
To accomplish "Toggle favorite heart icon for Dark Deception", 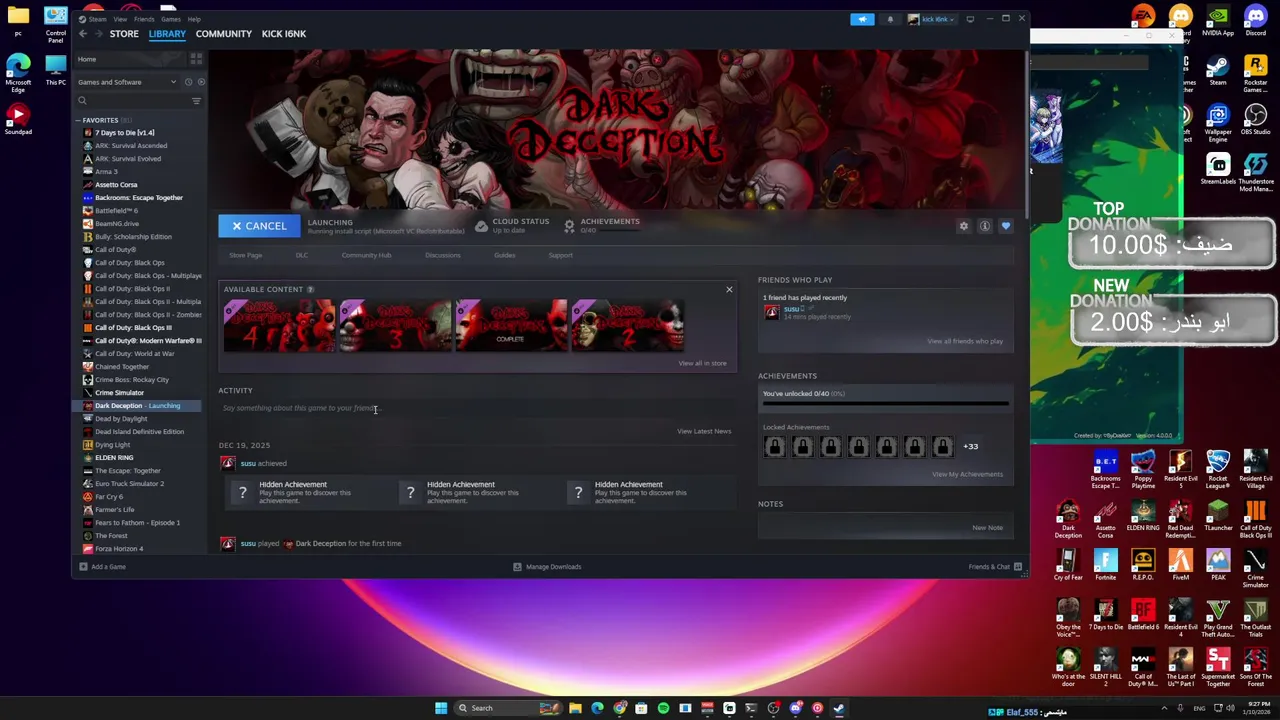I will coord(1006,226).
